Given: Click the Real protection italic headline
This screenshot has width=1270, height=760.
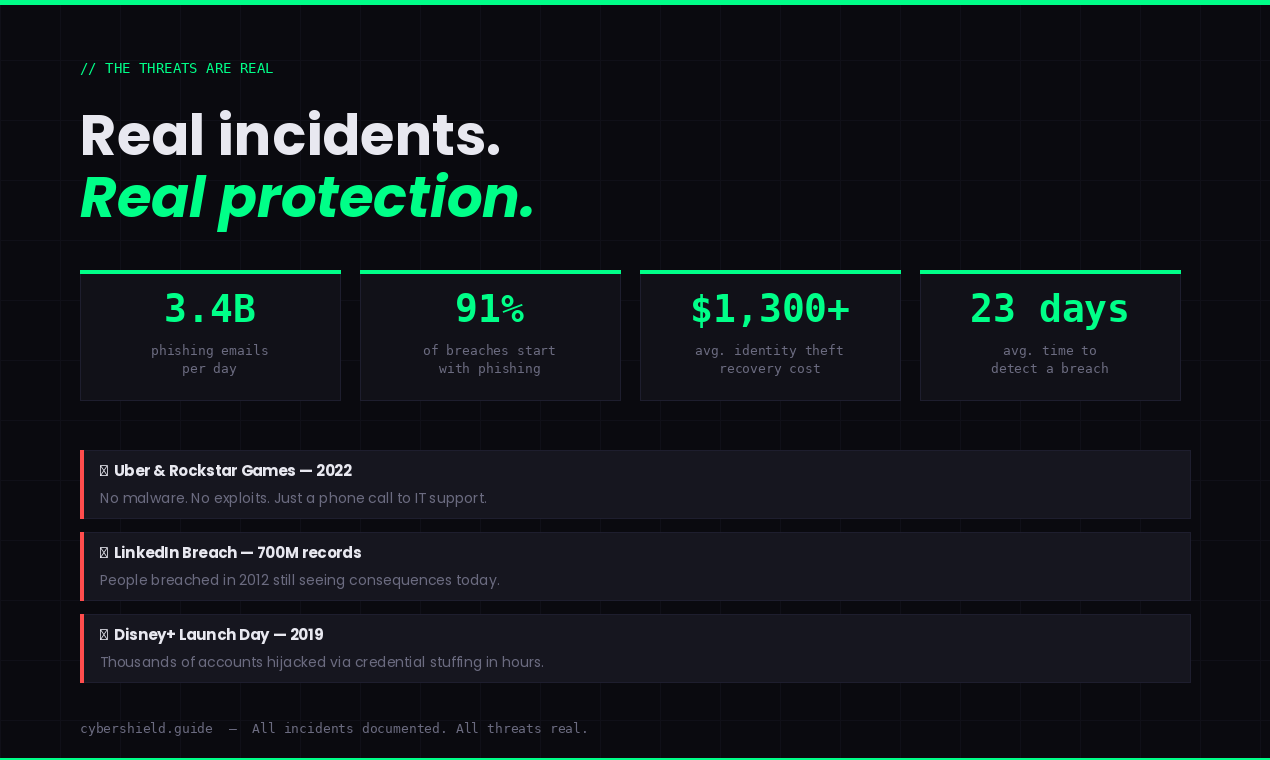Looking at the screenshot, I should pyautogui.click(x=307, y=199).
